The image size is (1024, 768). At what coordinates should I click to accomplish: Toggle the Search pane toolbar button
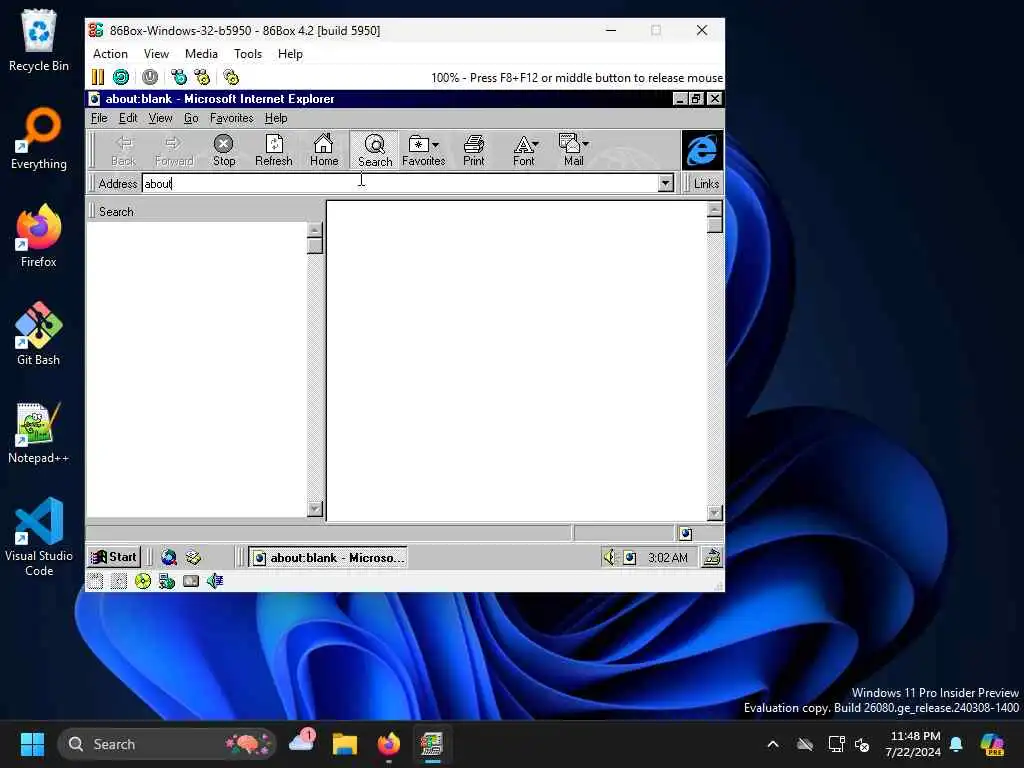374,150
